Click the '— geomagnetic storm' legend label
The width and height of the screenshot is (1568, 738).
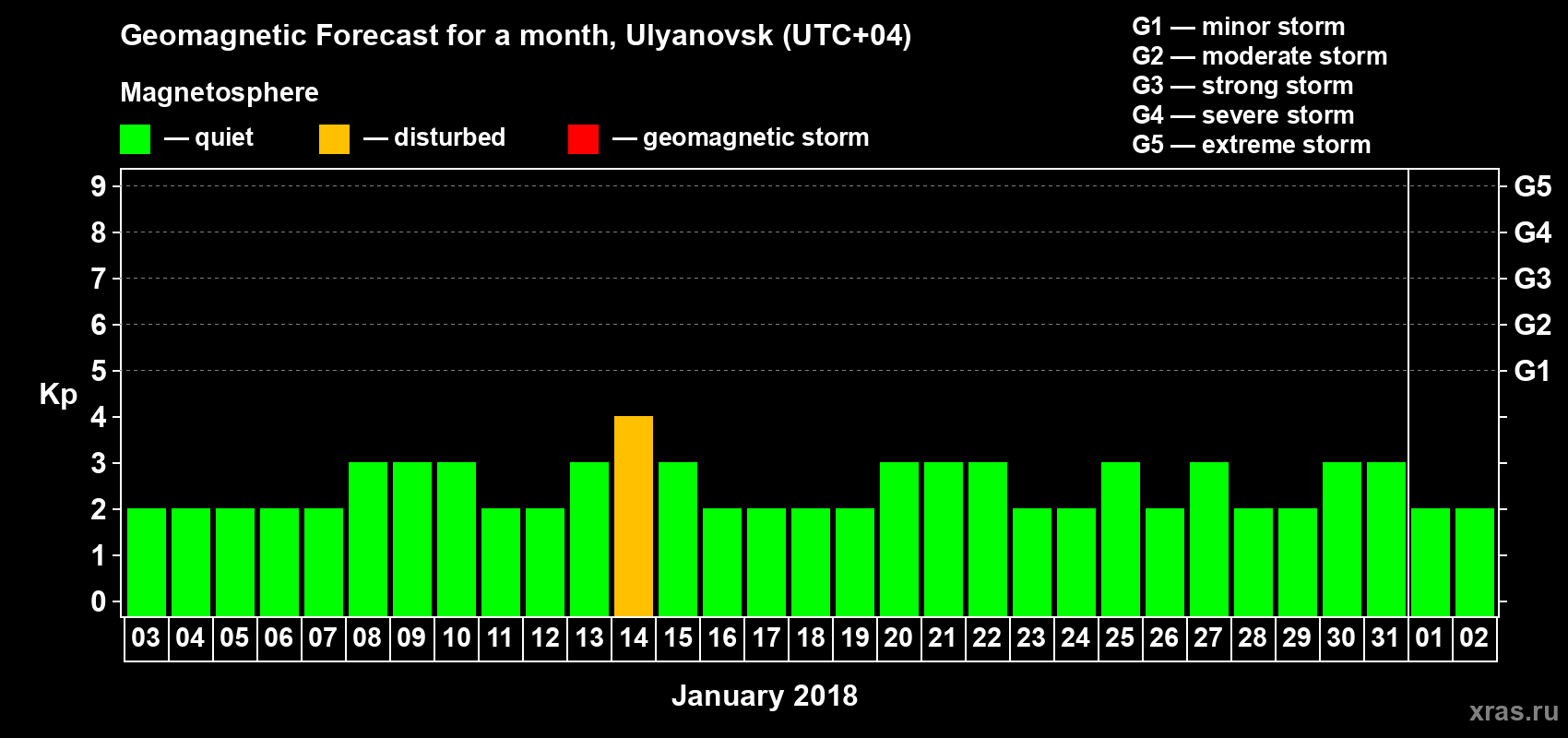pos(741,137)
